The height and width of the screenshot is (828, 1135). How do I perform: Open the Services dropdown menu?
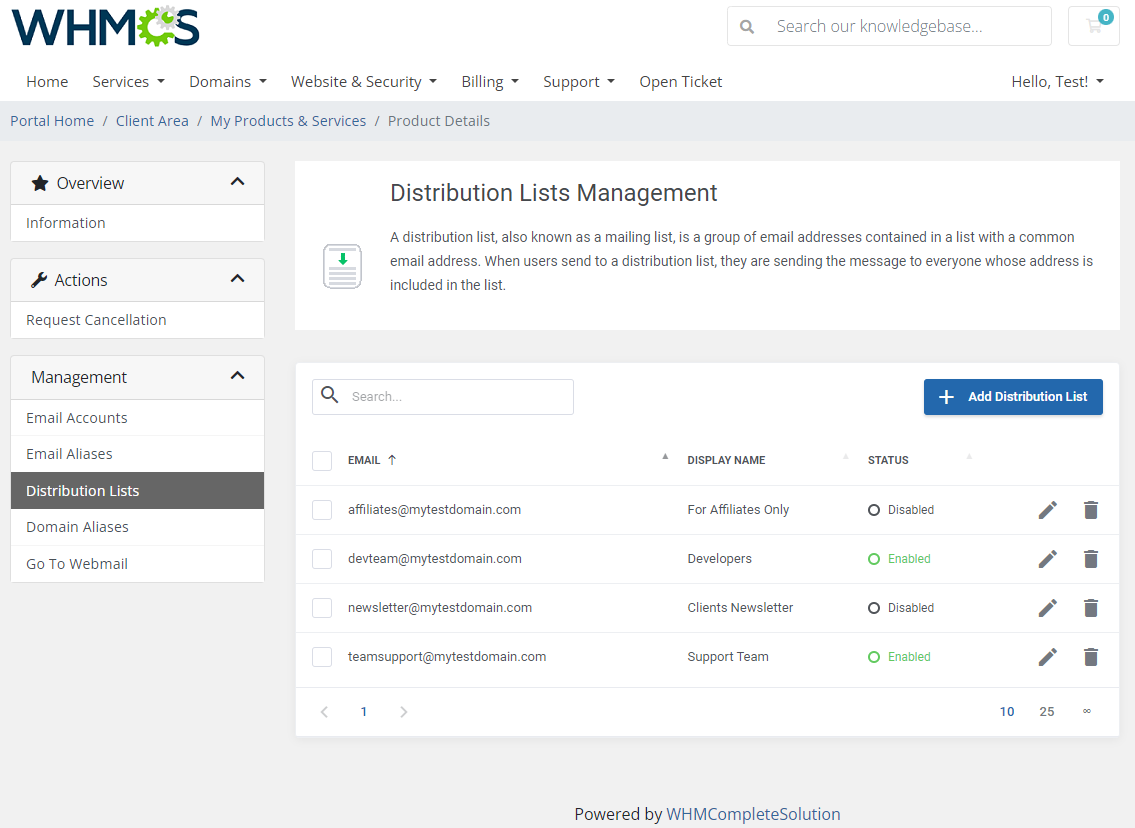coord(128,82)
